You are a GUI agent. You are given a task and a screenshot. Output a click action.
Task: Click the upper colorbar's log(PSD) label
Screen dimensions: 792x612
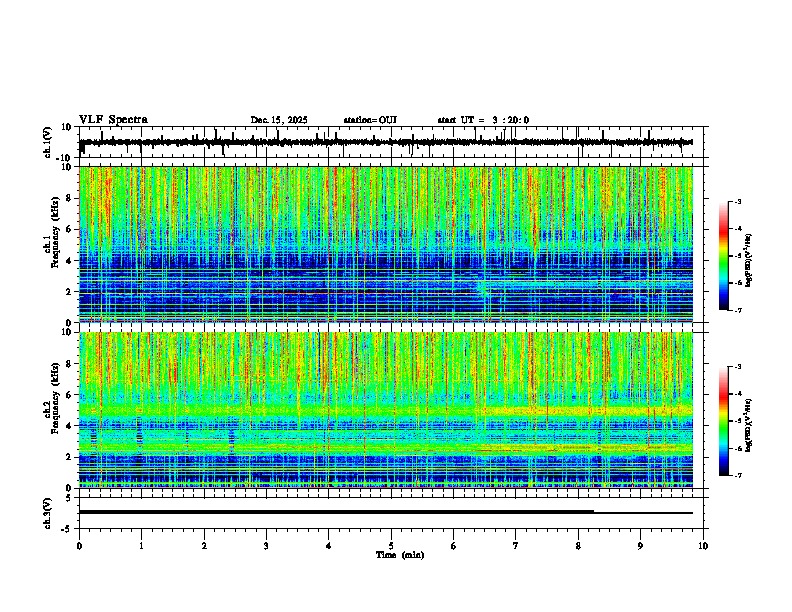(x=748, y=260)
